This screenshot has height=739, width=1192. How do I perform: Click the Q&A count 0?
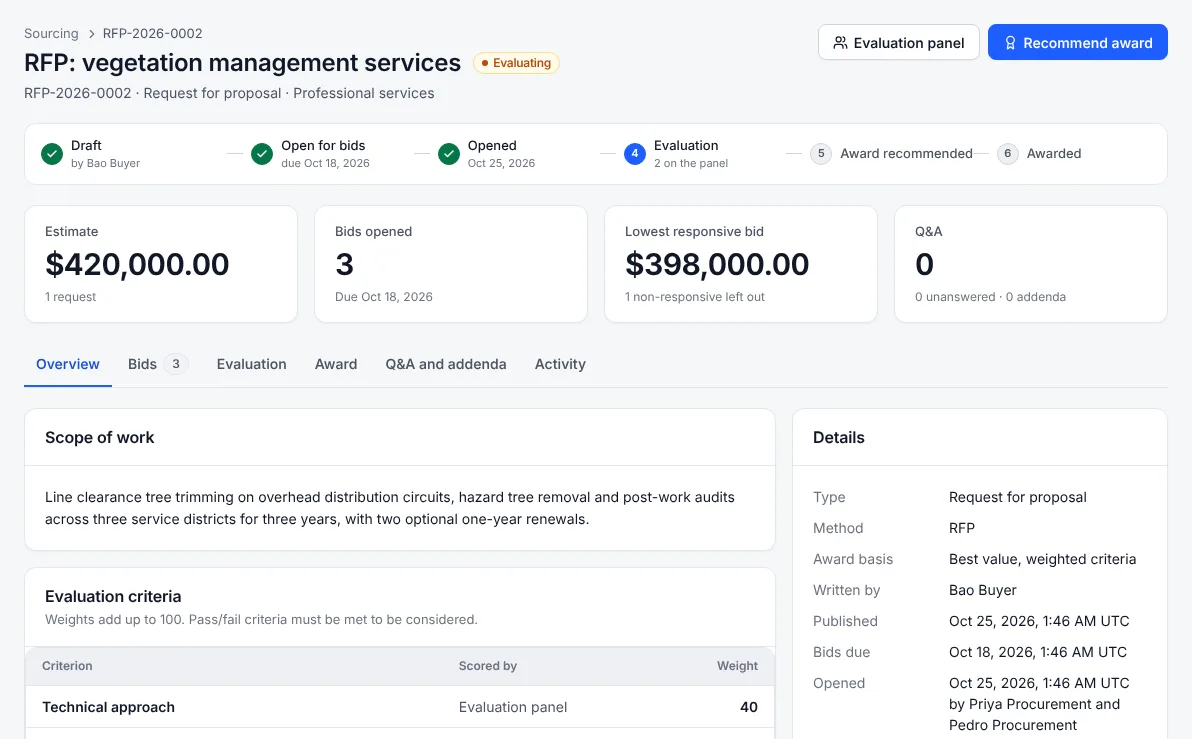point(924,265)
